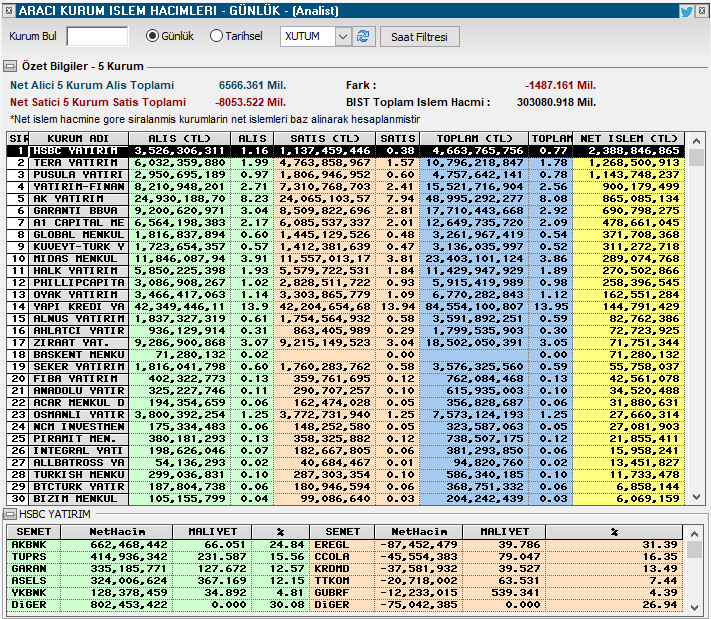Screen dimensions: 711x619
Task: Select the AHLATCI YATIR row
Action: click(346, 331)
